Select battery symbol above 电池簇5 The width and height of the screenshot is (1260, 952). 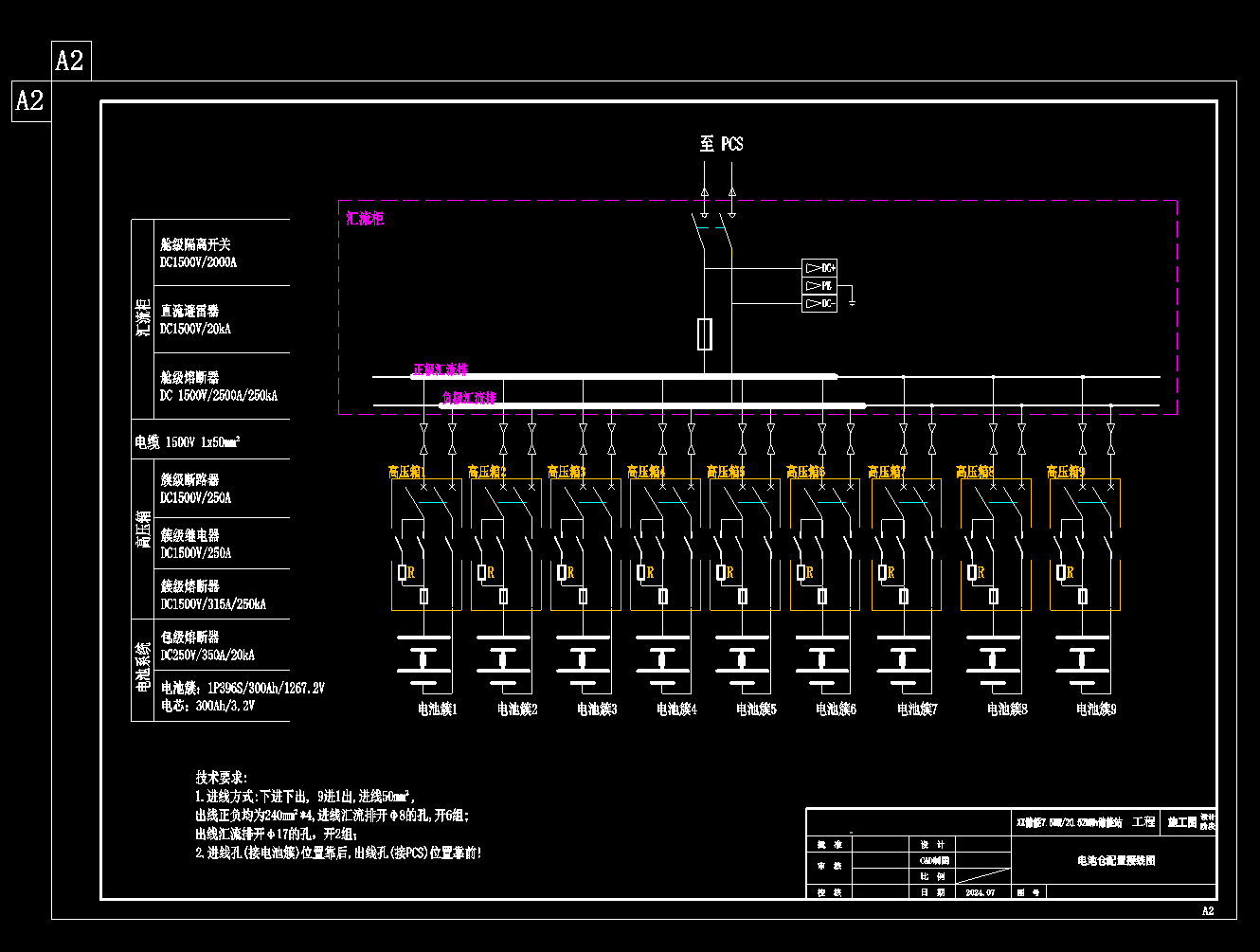742,660
